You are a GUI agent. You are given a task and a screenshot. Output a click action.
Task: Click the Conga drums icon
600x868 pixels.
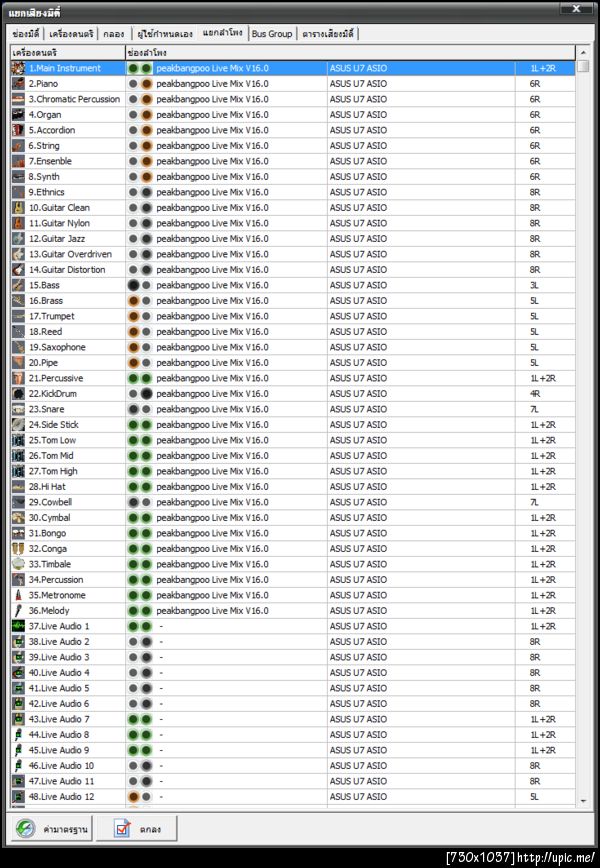coord(18,549)
